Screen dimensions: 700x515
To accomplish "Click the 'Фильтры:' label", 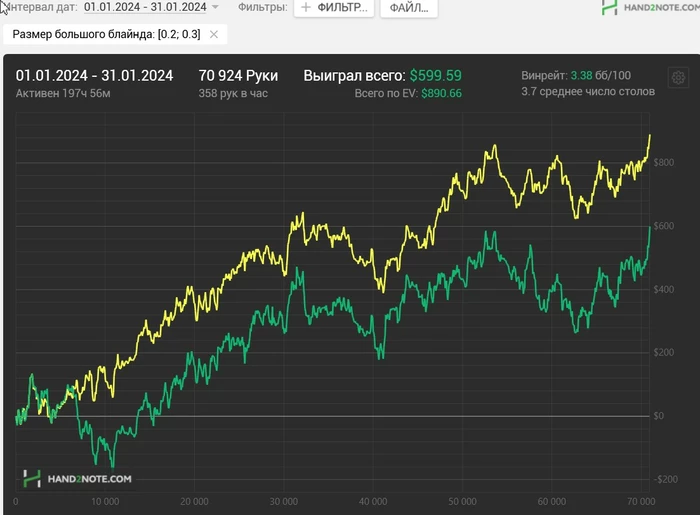I will (x=262, y=7).
